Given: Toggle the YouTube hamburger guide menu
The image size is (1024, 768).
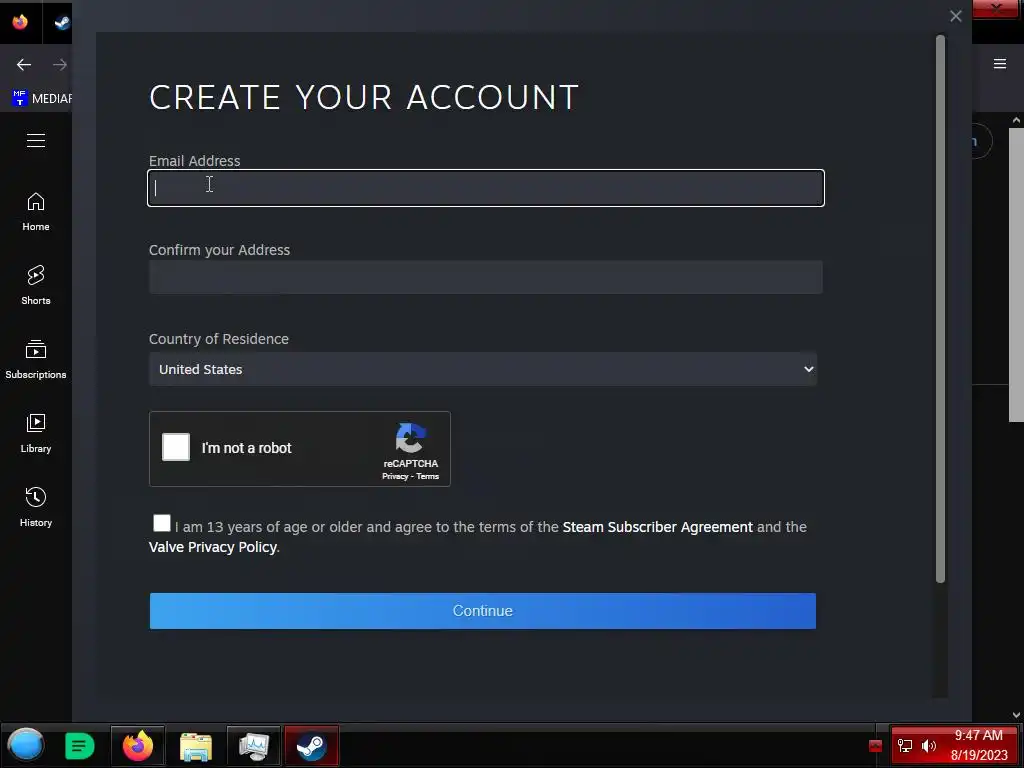Looking at the screenshot, I should tap(36, 140).
